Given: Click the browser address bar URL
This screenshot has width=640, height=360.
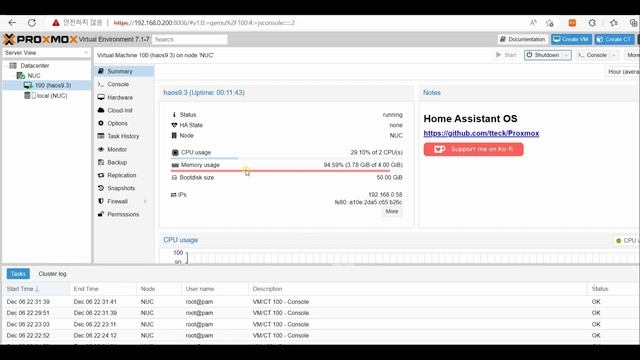Looking at the screenshot, I should pos(204,23).
